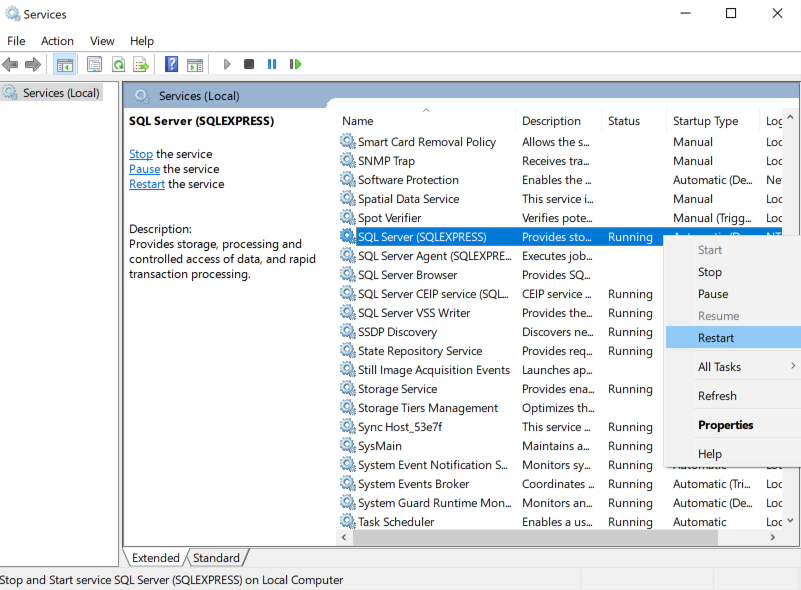Screen dimensions: 801x590
Task: Click gear icon of Storage Service row
Action: pyautogui.click(x=348, y=388)
